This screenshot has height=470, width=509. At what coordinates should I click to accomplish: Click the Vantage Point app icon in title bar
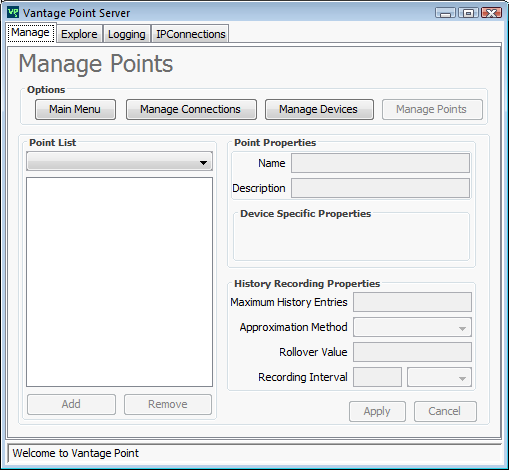pyautogui.click(x=13, y=13)
